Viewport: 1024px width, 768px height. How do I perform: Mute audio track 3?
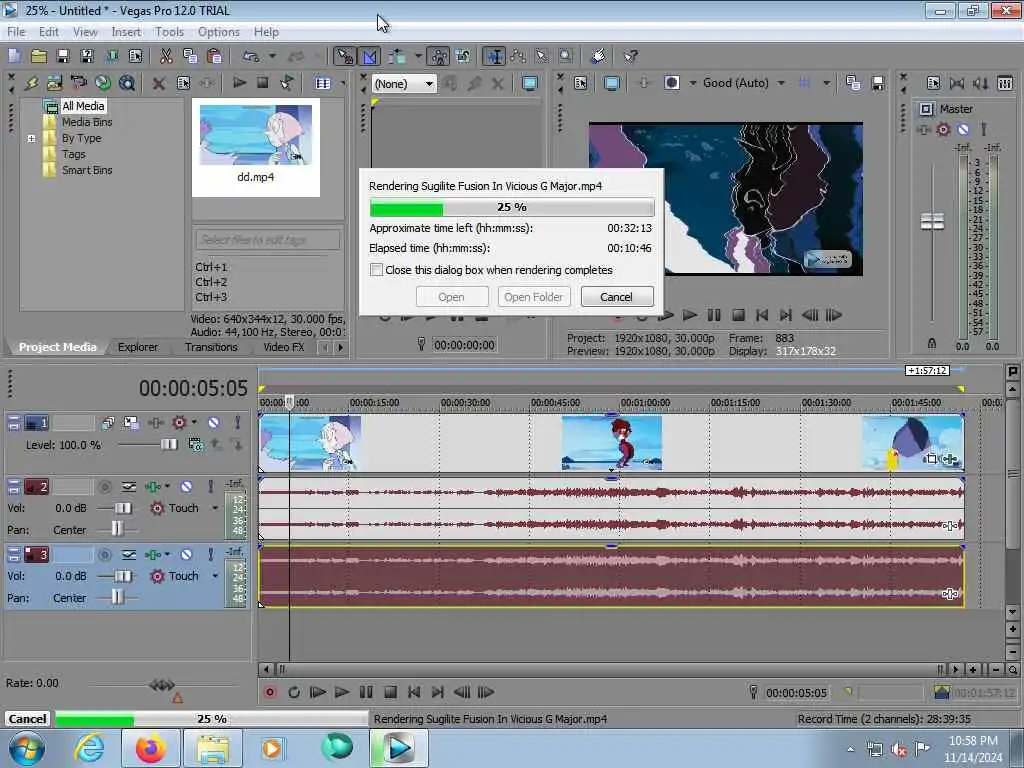pos(187,554)
